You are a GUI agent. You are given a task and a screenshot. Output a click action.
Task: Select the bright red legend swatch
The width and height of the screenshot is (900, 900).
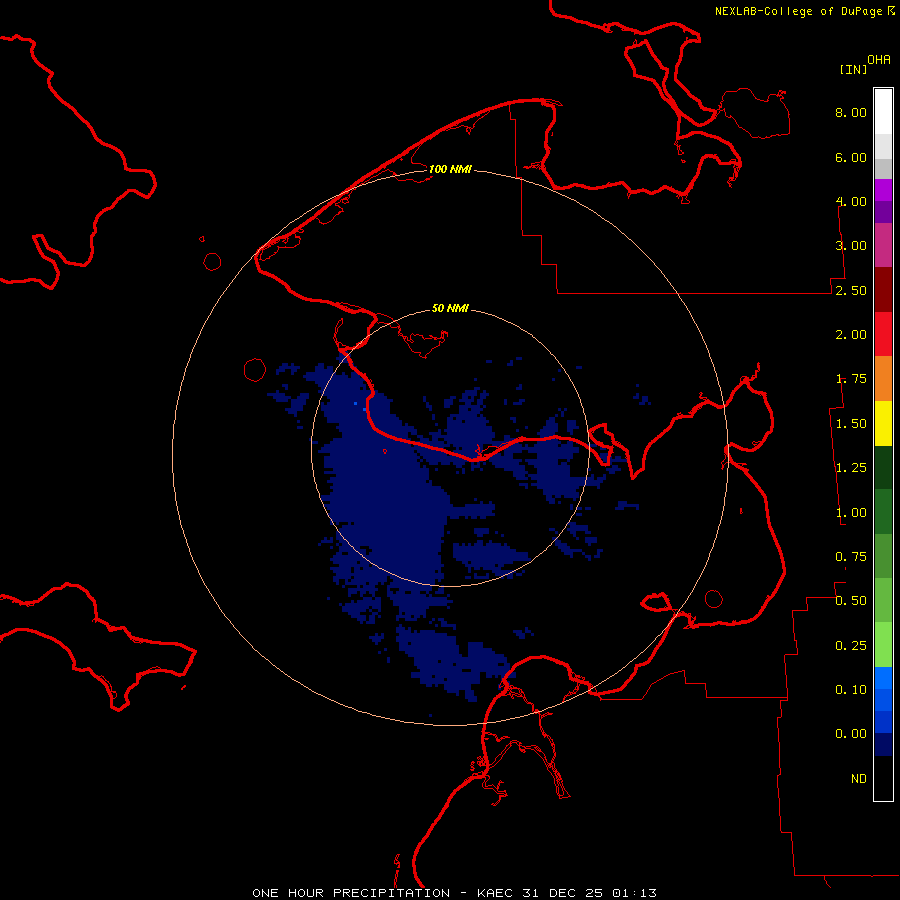tap(883, 334)
